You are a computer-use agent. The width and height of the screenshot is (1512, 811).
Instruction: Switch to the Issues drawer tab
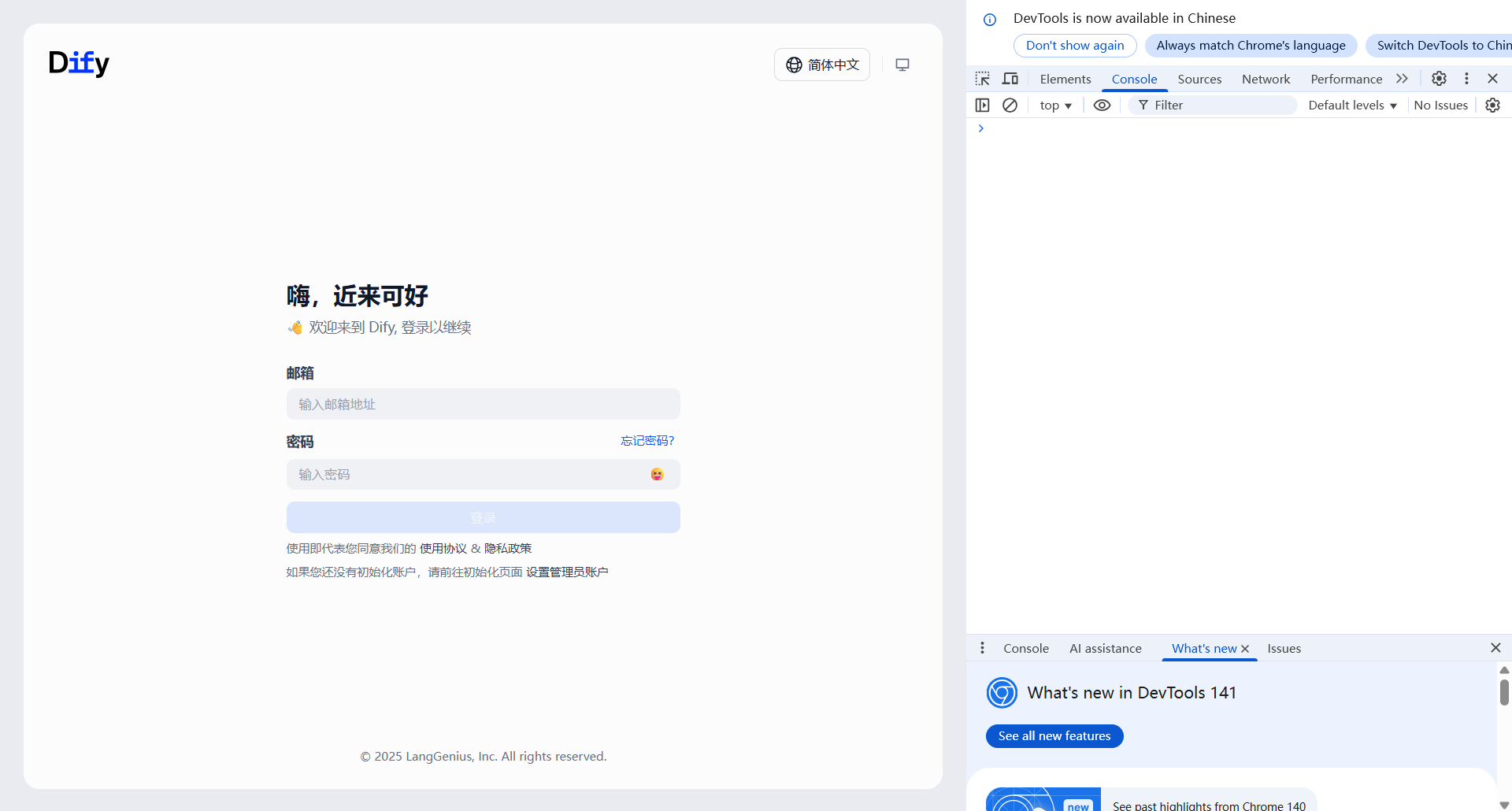pyautogui.click(x=1284, y=648)
